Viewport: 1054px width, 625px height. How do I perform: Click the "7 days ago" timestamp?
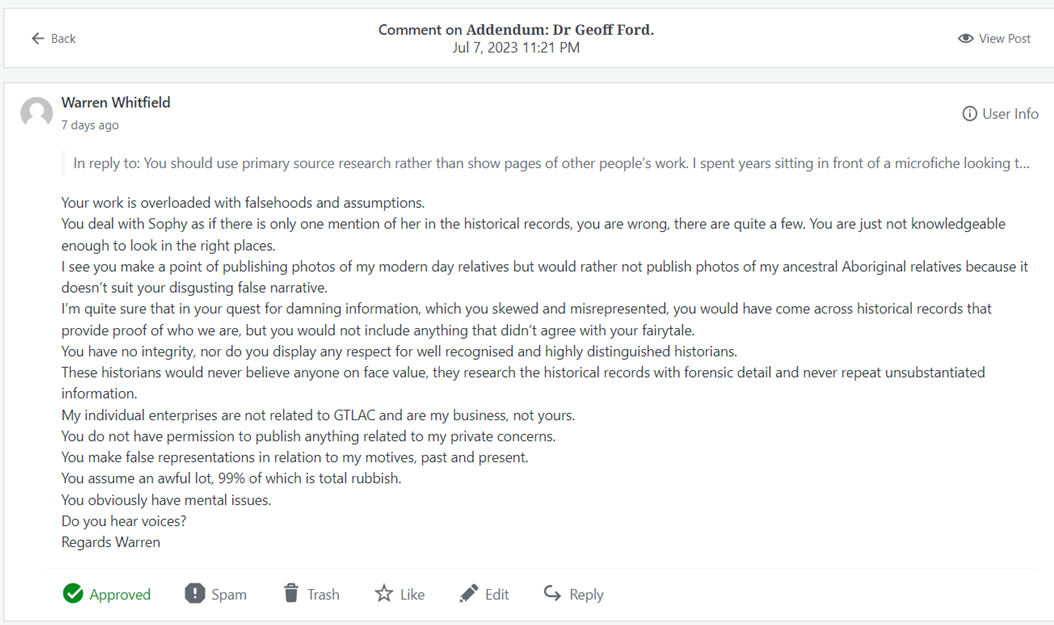[x=90, y=125]
